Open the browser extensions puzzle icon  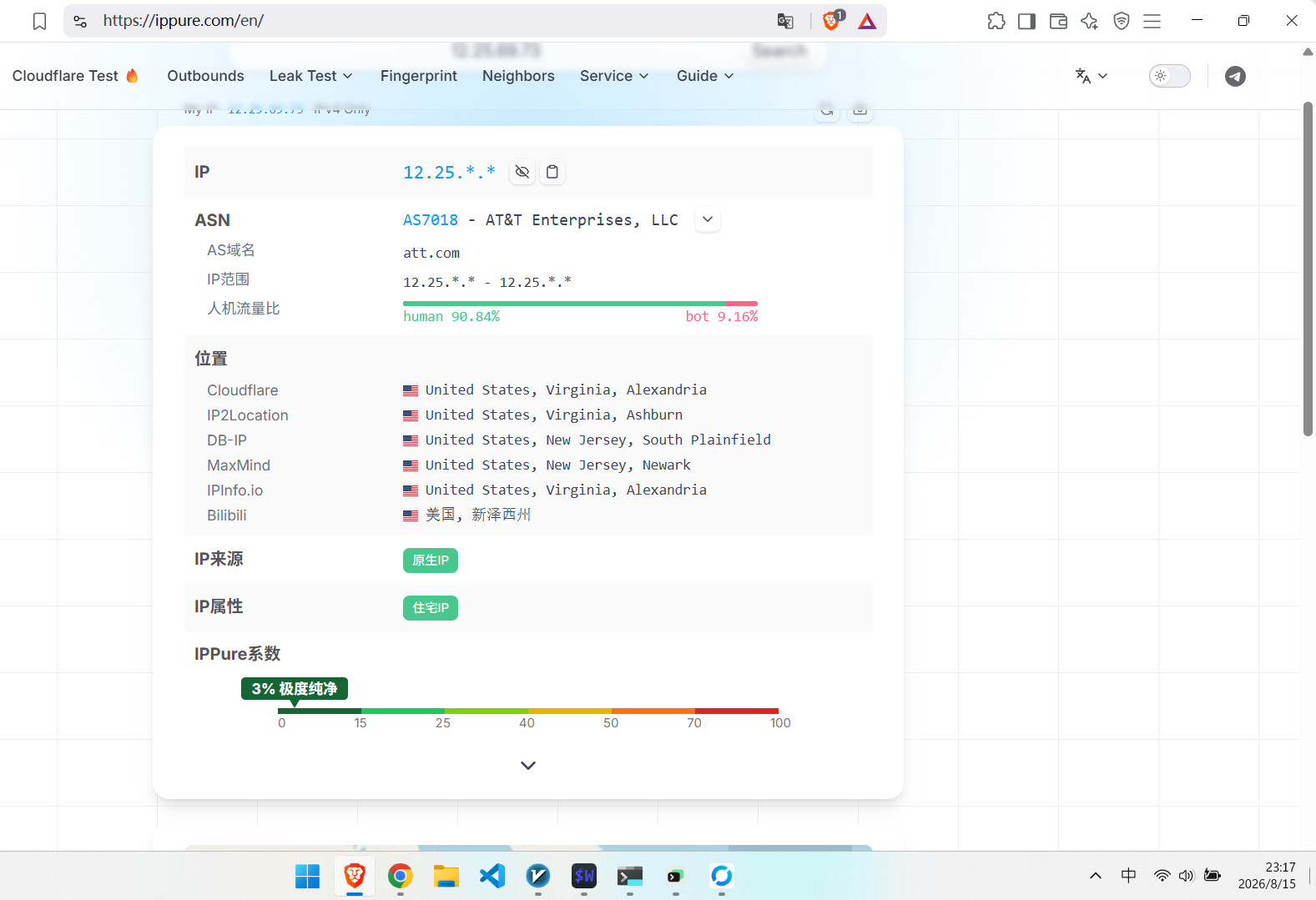pos(996,21)
